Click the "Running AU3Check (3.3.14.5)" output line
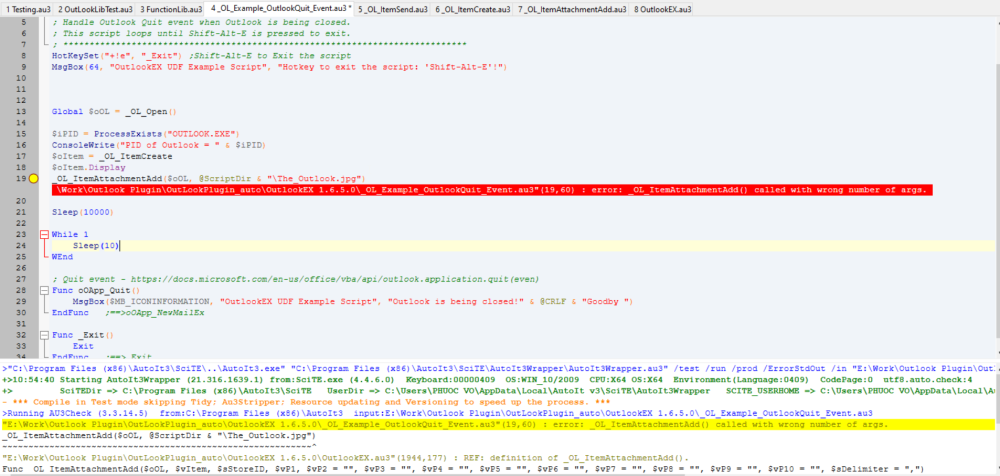Image resolution: width=1000 pixels, height=476 pixels. (438, 413)
